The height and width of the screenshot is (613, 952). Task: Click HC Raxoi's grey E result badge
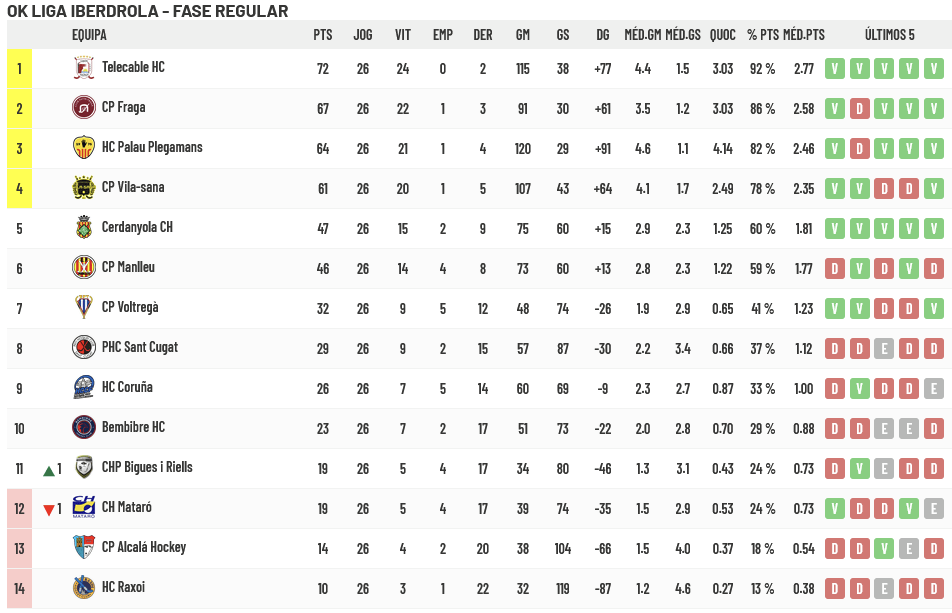(884, 588)
